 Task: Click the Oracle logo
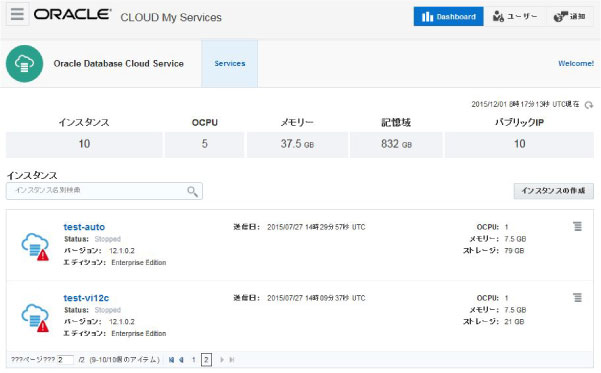[x=73, y=14]
